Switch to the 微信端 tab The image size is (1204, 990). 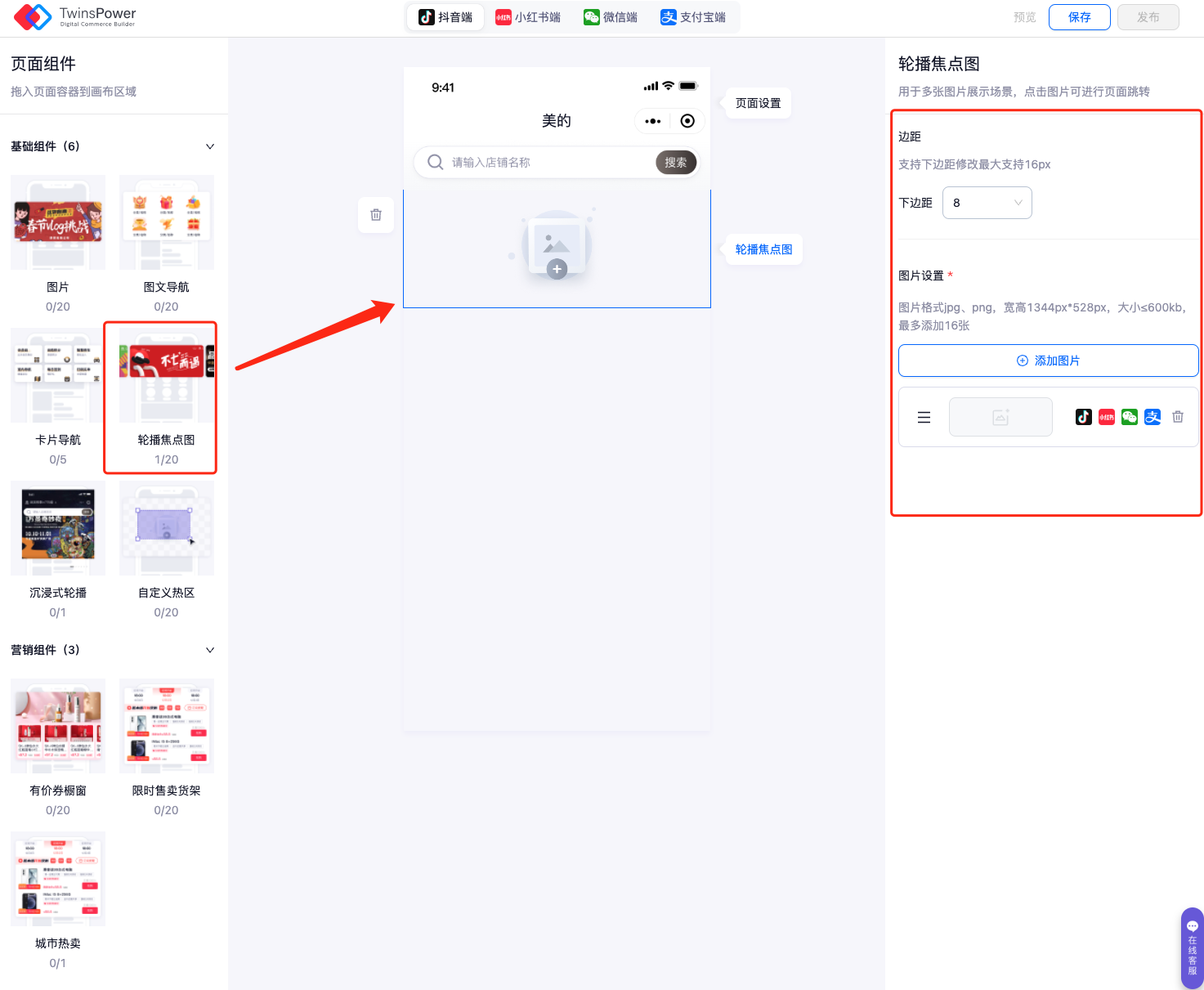[x=611, y=17]
